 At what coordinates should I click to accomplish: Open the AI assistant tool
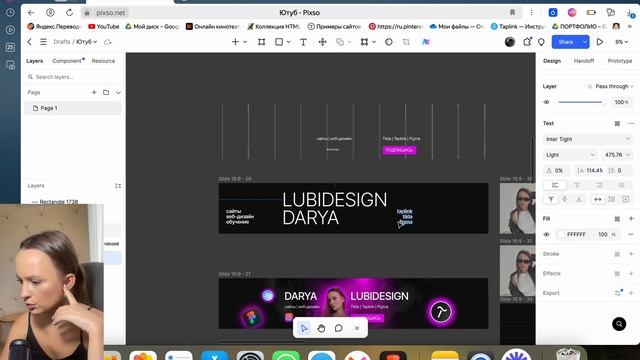pos(425,42)
